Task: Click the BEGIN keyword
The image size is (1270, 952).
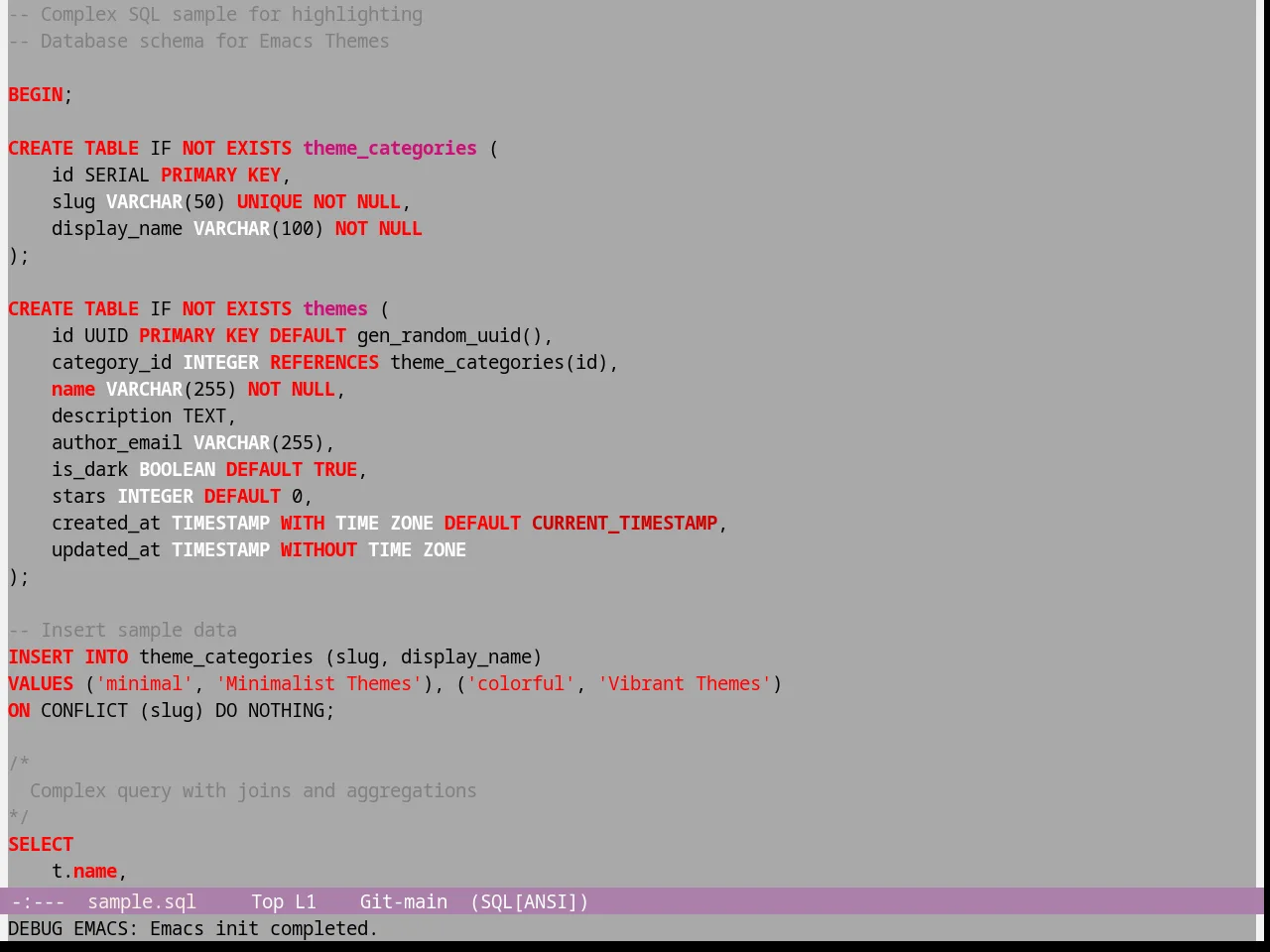Action: point(36,95)
